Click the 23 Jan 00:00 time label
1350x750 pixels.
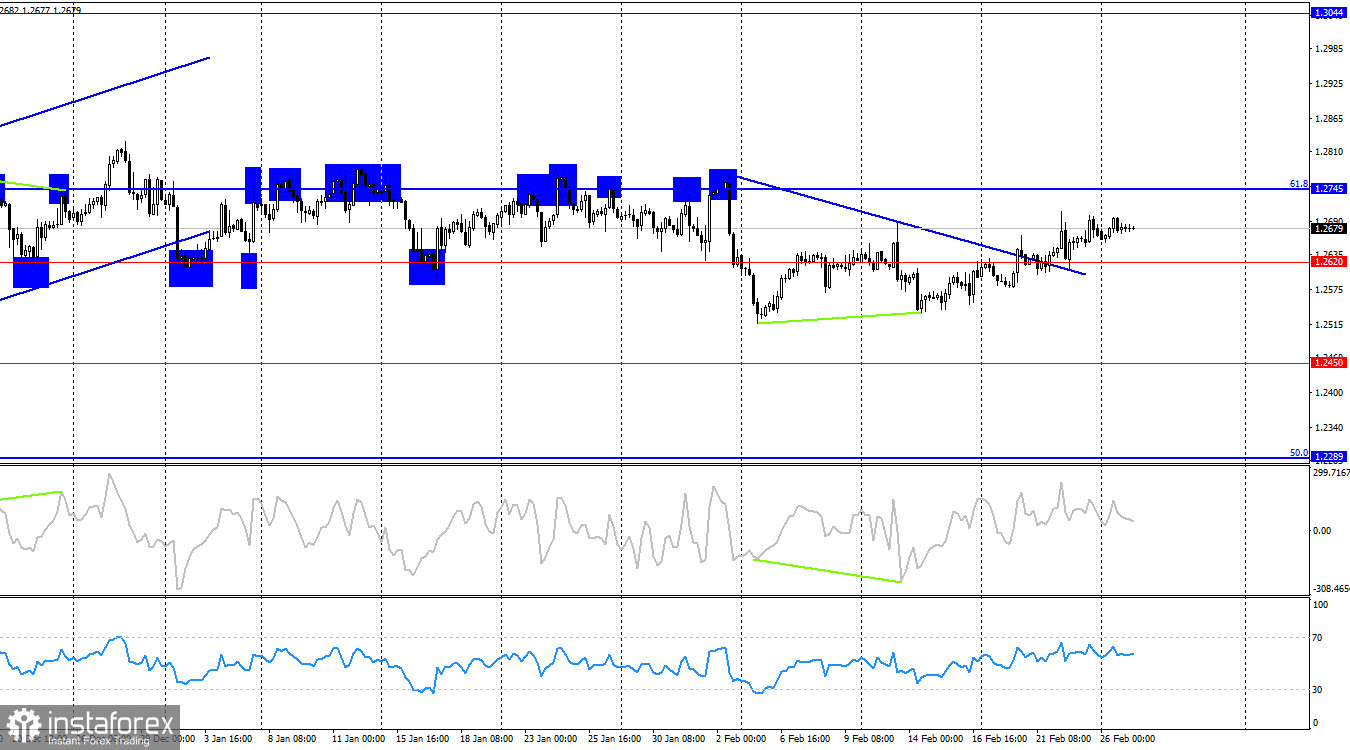coord(550,740)
